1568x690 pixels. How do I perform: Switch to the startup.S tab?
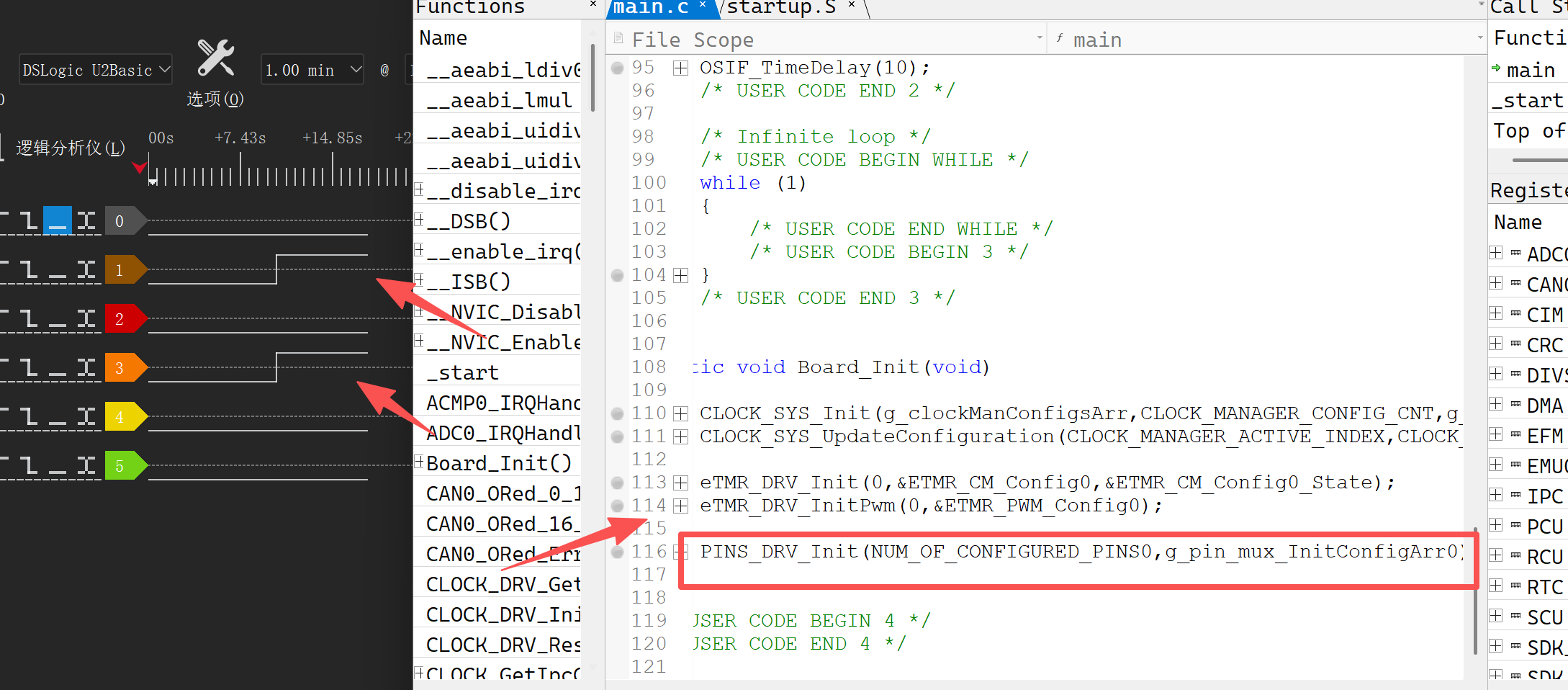click(x=781, y=8)
